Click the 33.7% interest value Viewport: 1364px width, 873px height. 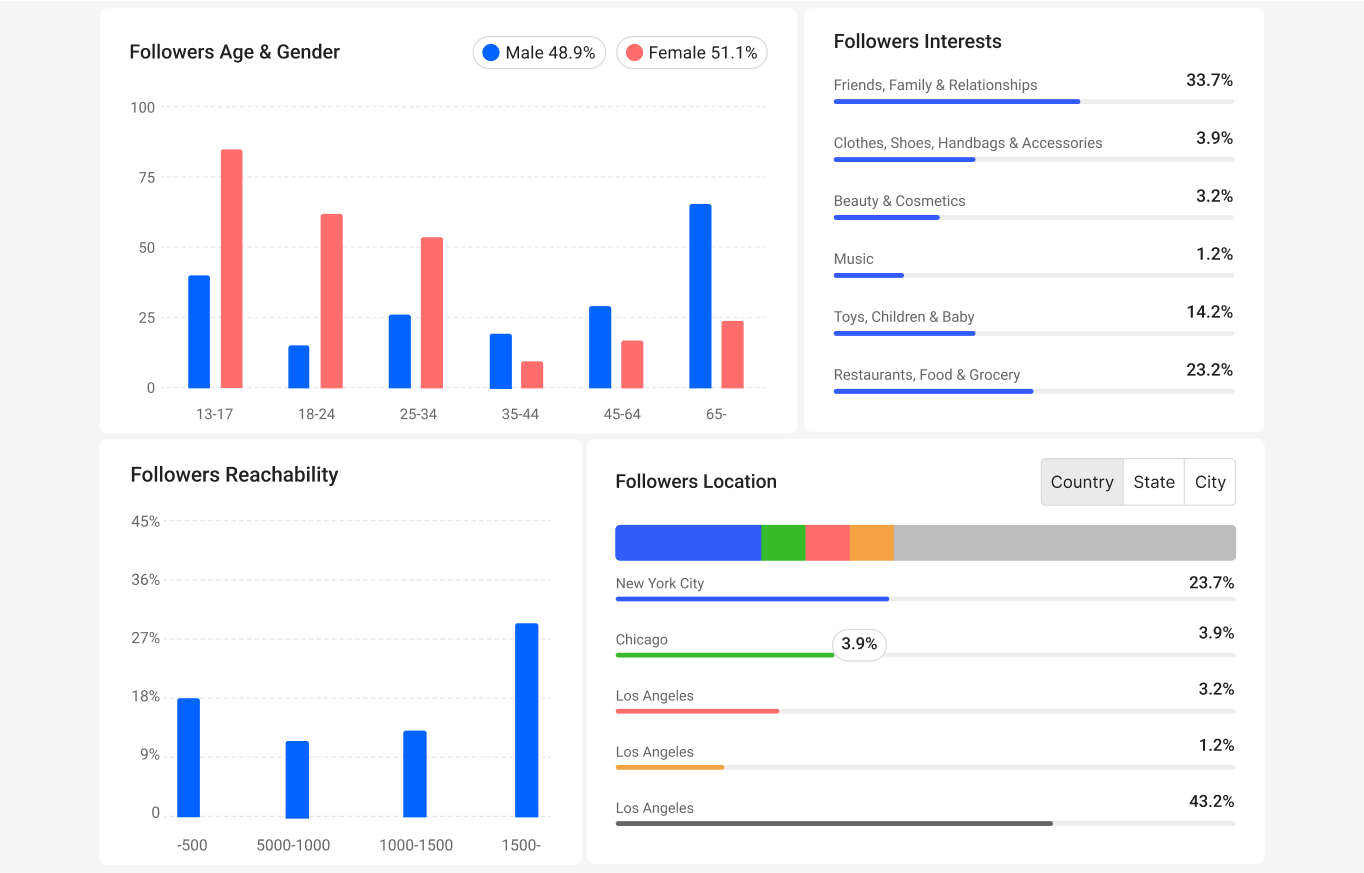click(1210, 80)
